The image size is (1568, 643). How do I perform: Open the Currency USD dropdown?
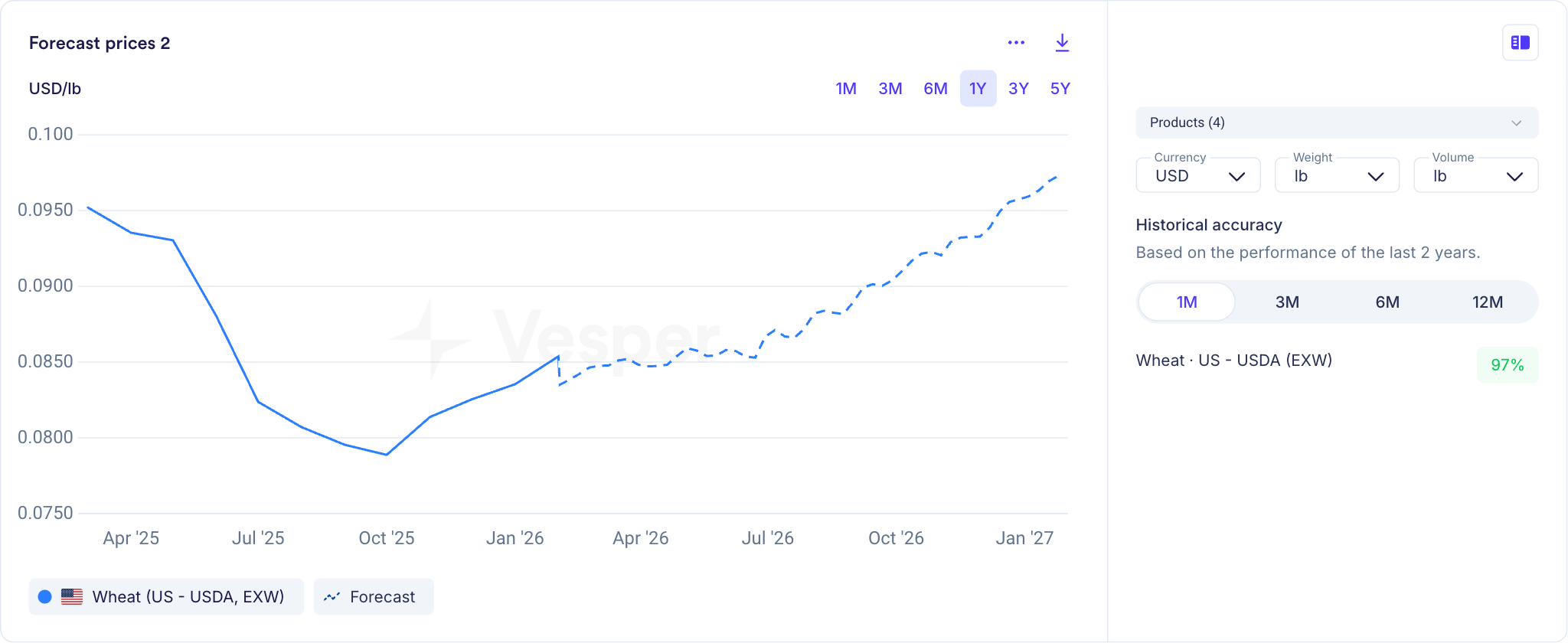point(1198,175)
